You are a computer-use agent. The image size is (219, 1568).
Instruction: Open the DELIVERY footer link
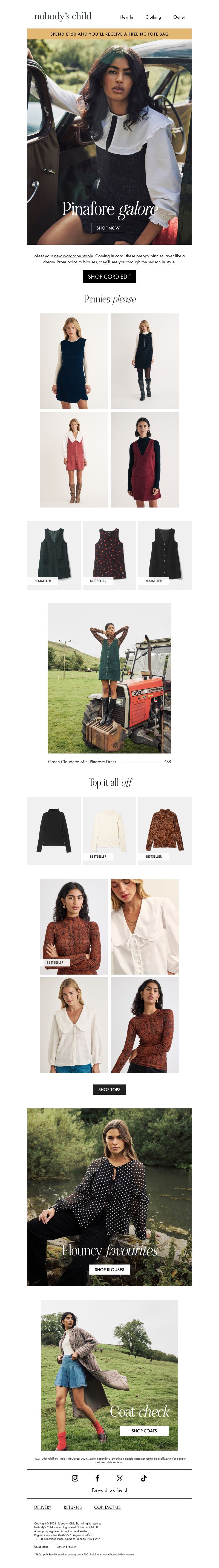point(43,1507)
